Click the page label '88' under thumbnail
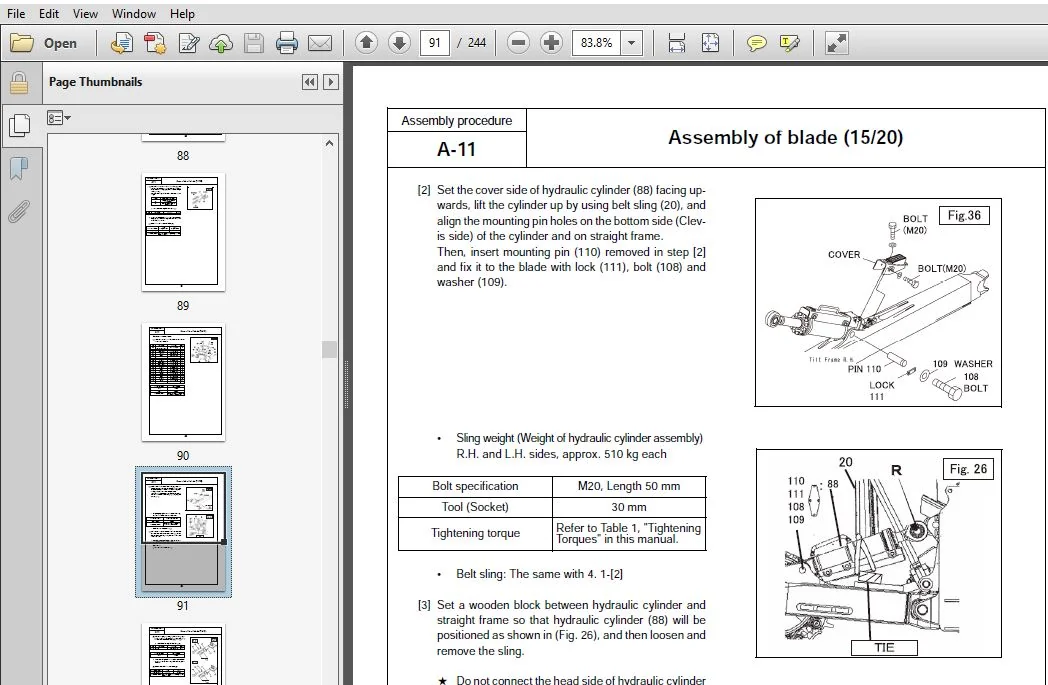 pyautogui.click(x=183, y=156)
